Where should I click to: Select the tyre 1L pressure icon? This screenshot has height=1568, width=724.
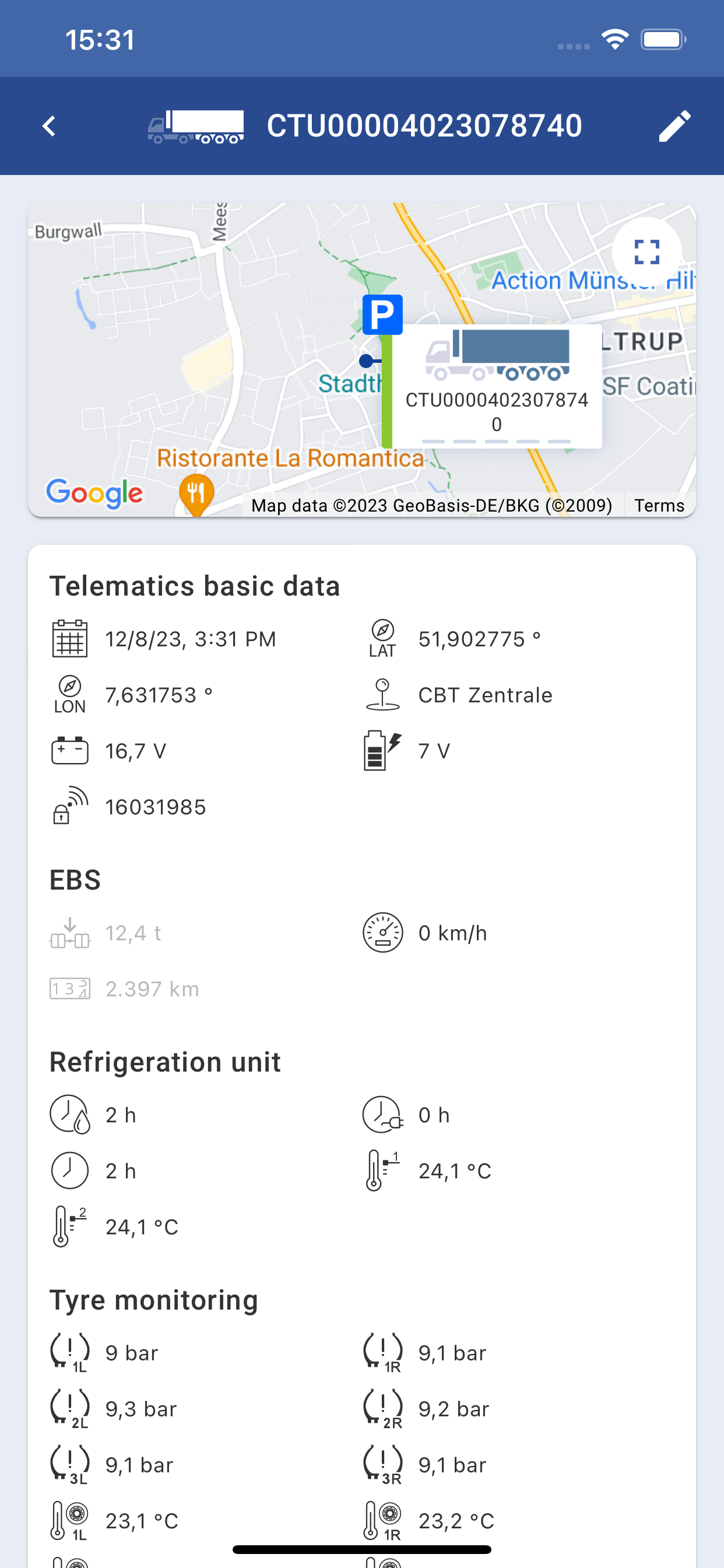[x=70, y=1353]
